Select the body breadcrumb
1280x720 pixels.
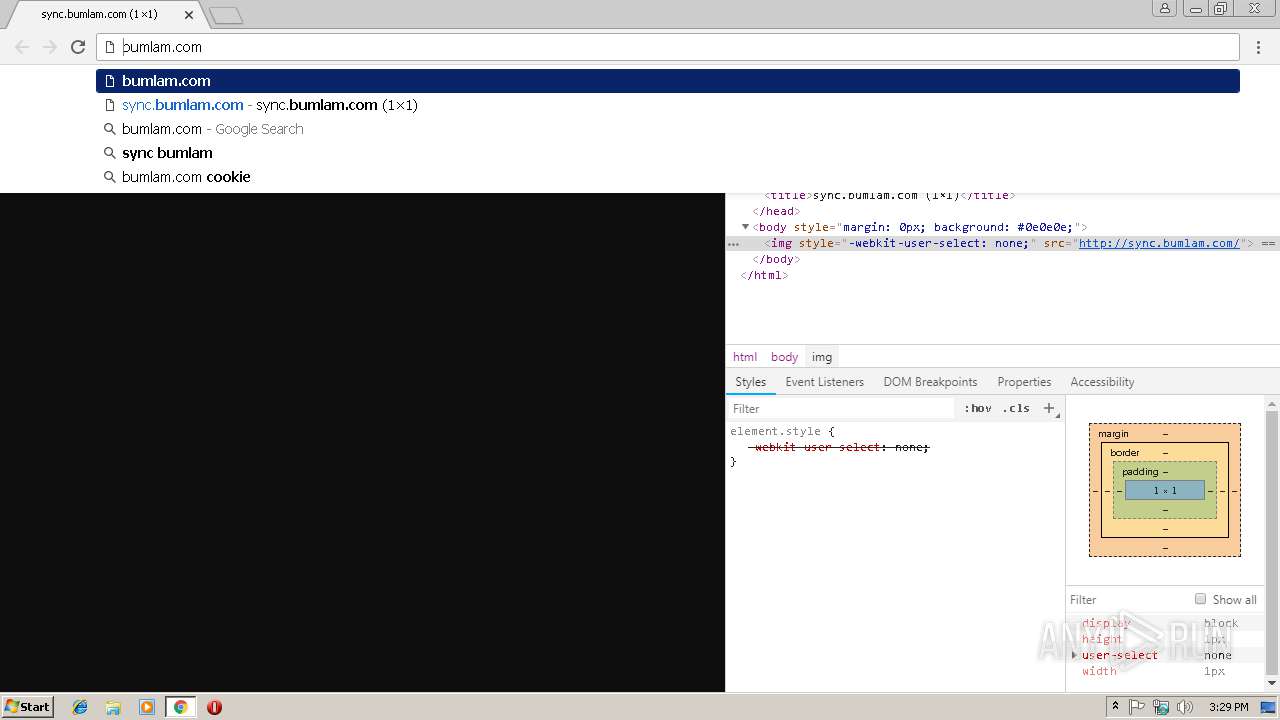click(x=784, y=357)
